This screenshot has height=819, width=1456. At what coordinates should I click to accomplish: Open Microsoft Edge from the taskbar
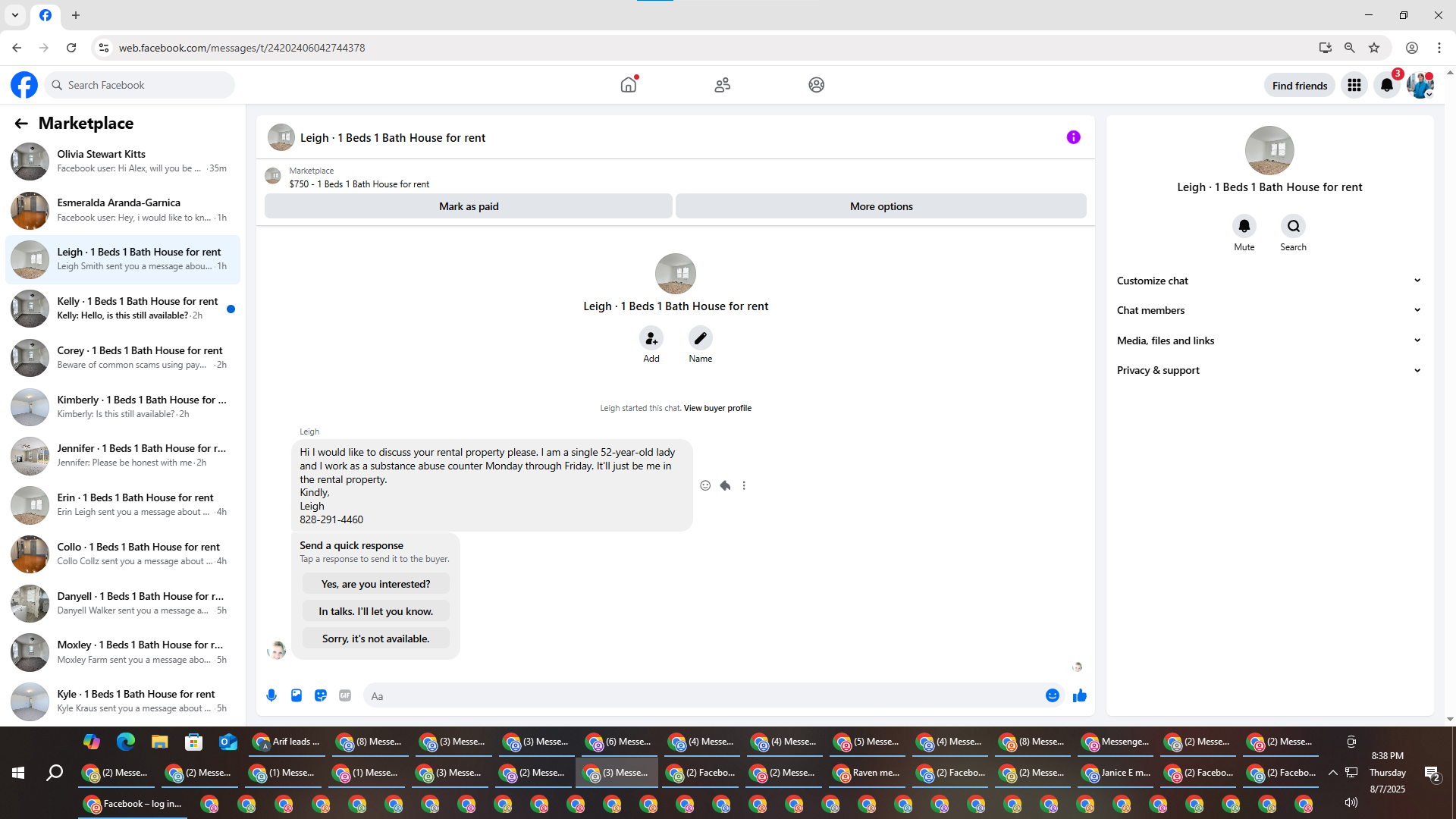126,742
